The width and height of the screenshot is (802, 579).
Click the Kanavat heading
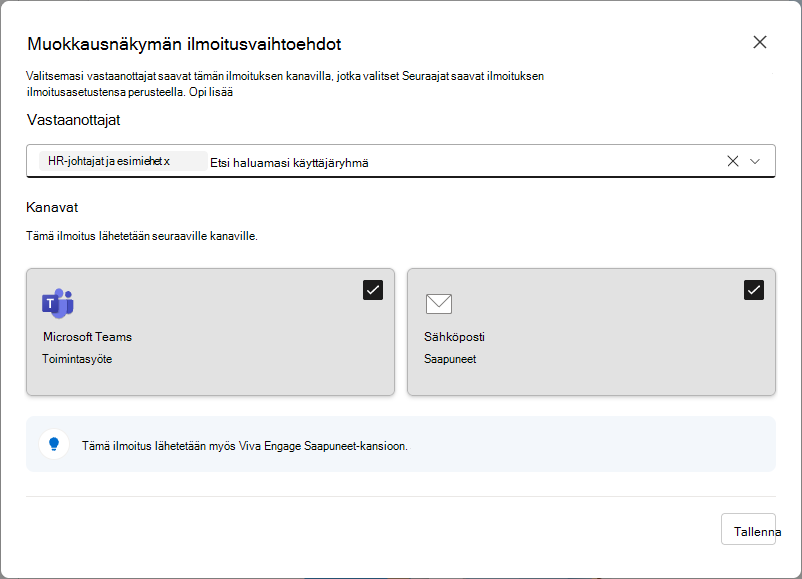pyautogui.click(x=52, y=207)
